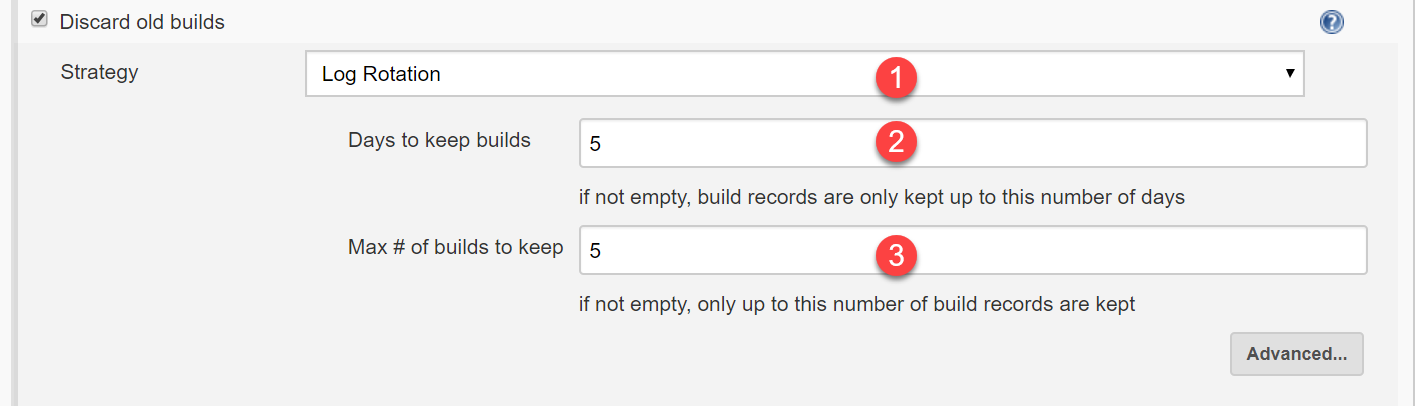Click the Strategy dropdown arrow
This screenshot has height=406, width=1418.
click(1289, 74)
